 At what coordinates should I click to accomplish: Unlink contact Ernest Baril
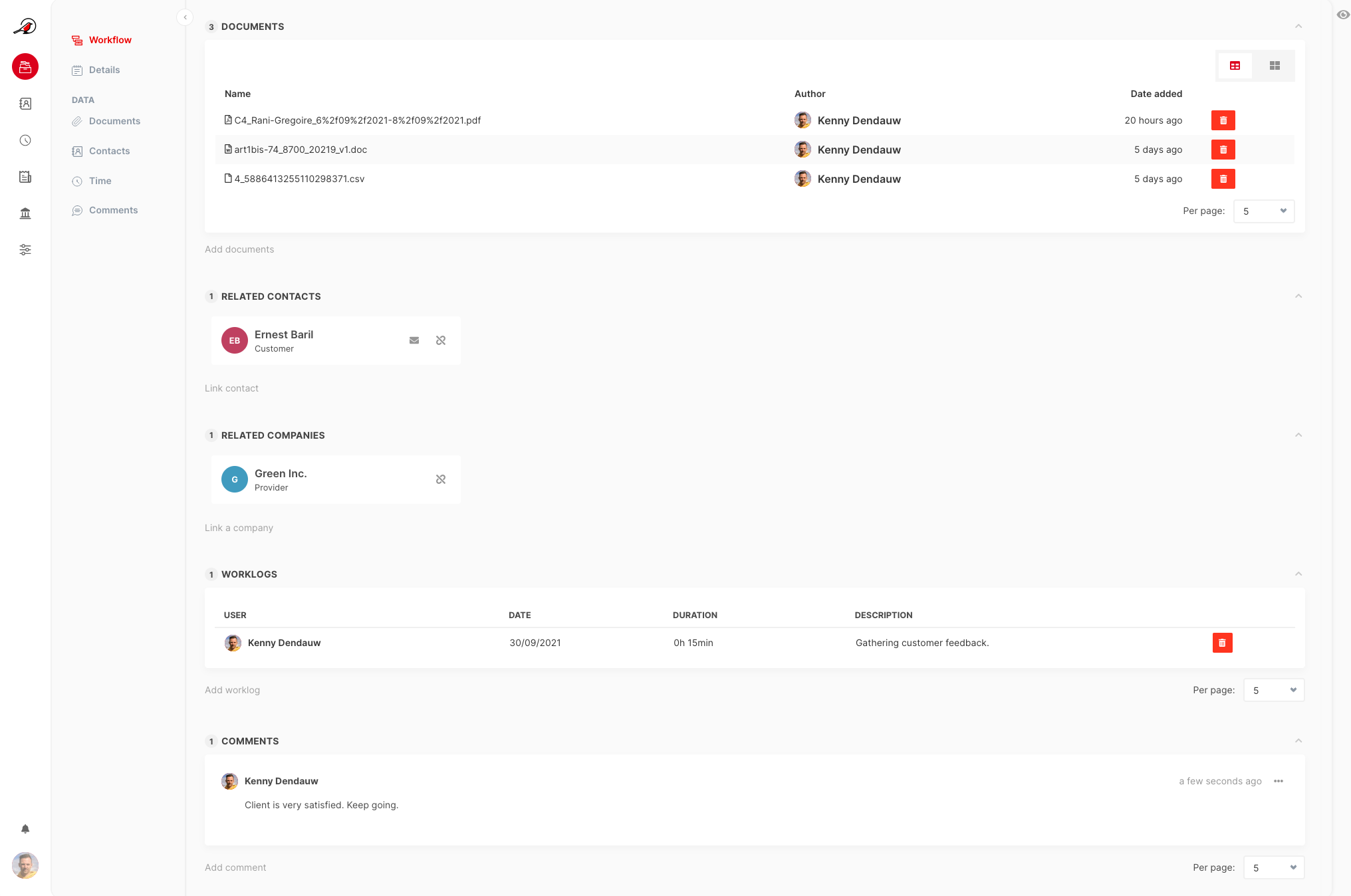tap(441, 340)
